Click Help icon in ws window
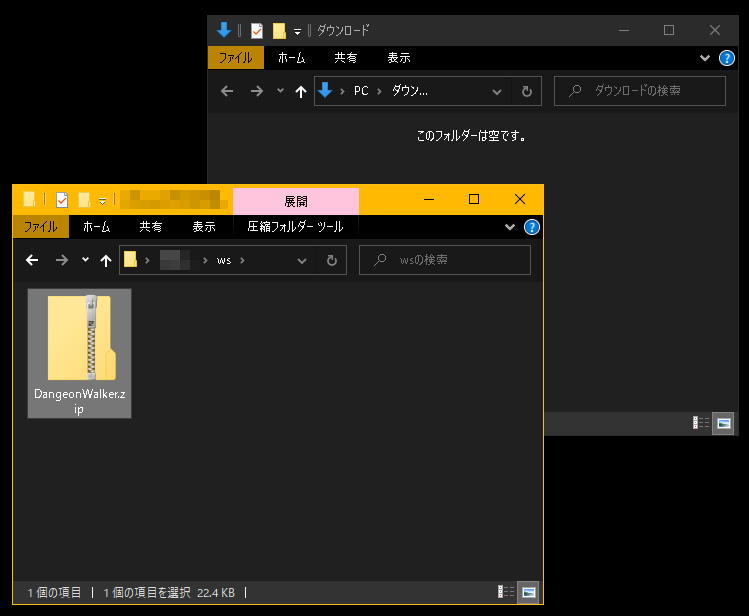This screenshot has height=616, width=749. [532, 227]
